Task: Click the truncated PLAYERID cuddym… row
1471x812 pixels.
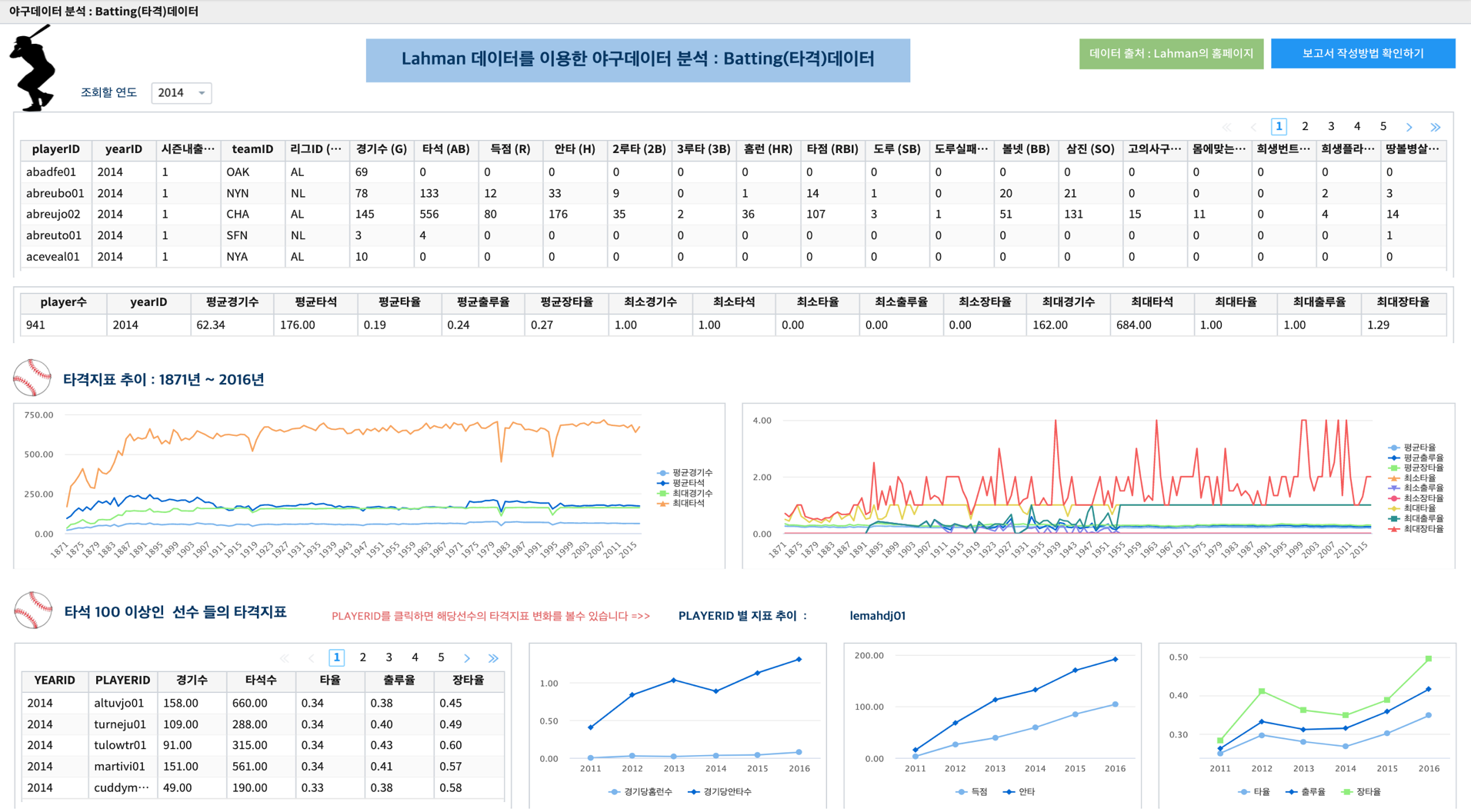Action: (x=122, y=788)
